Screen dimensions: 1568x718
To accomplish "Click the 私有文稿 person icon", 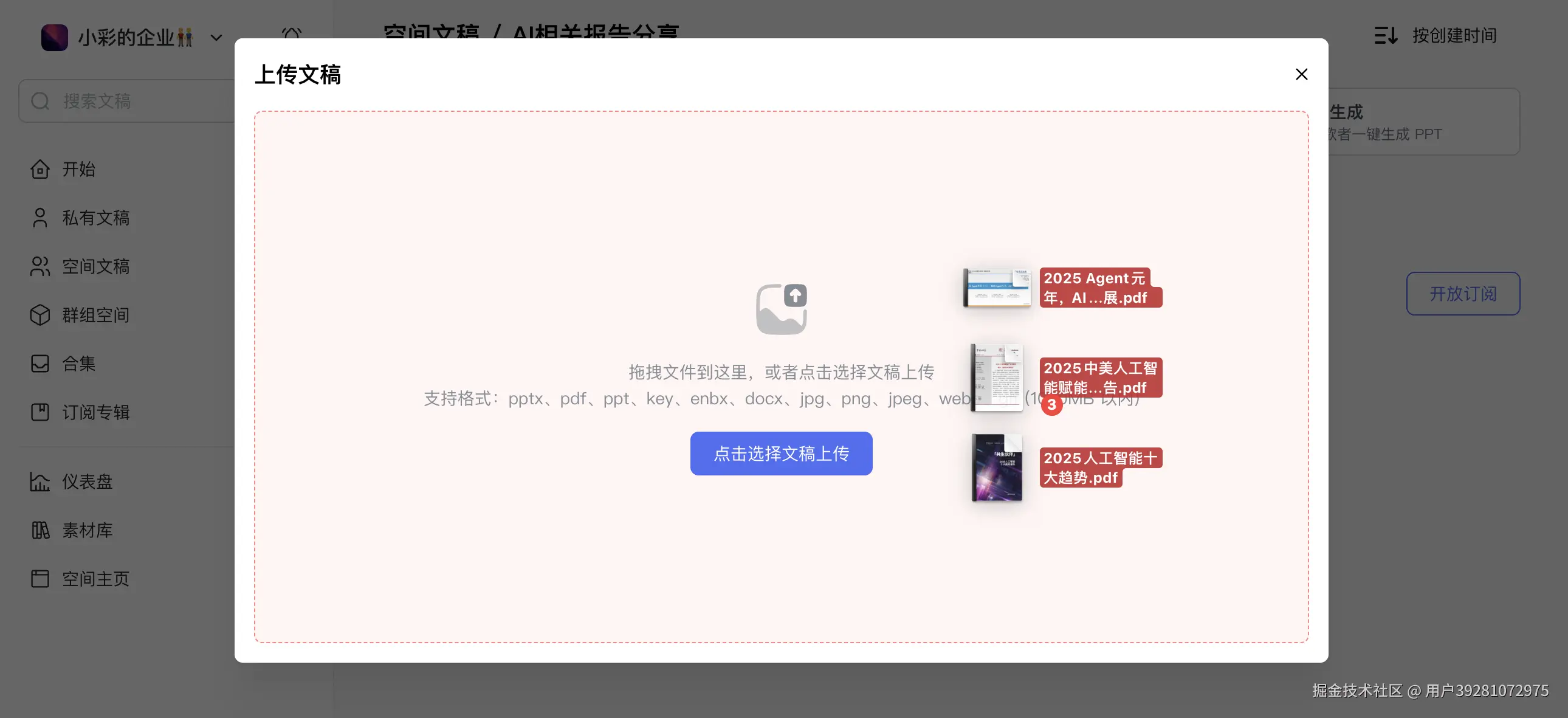I will tap(40, 218).
